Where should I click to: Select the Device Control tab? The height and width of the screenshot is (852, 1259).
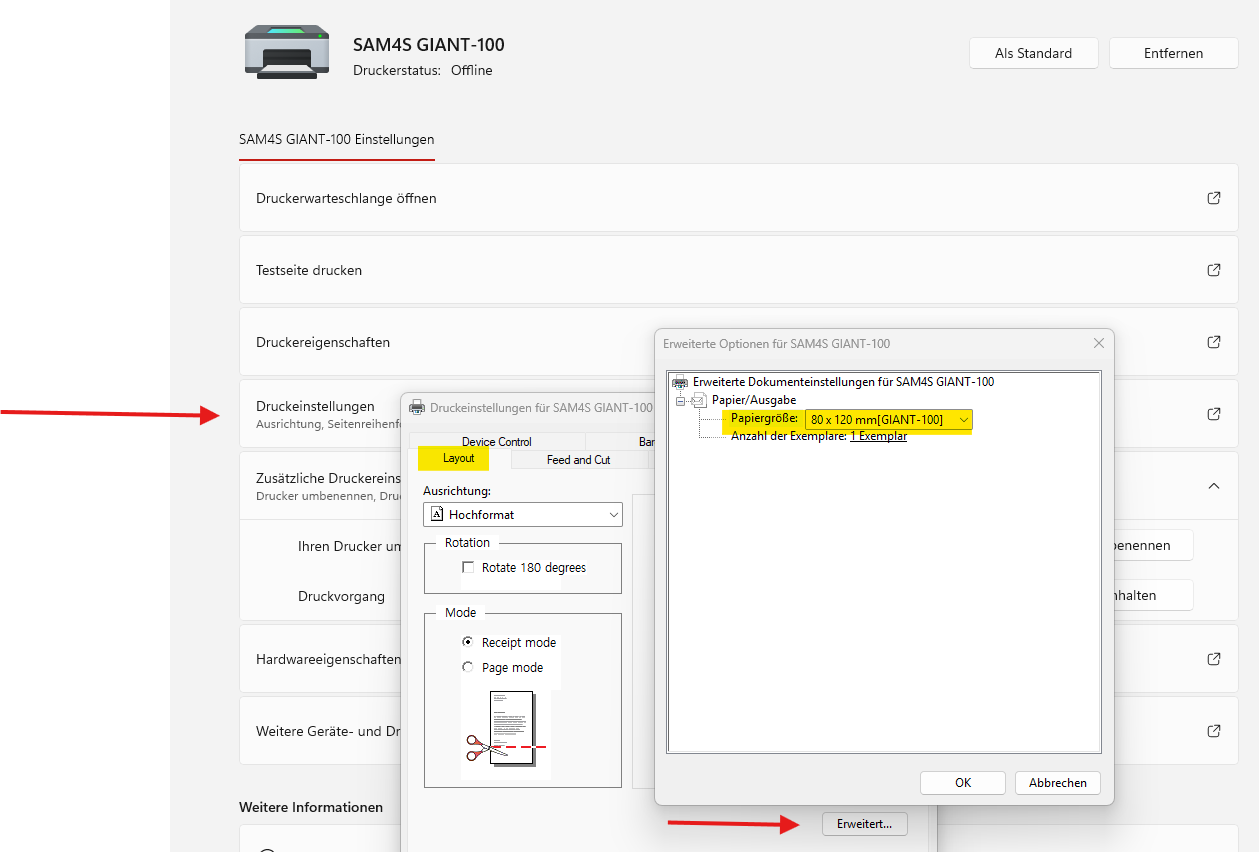497,442
